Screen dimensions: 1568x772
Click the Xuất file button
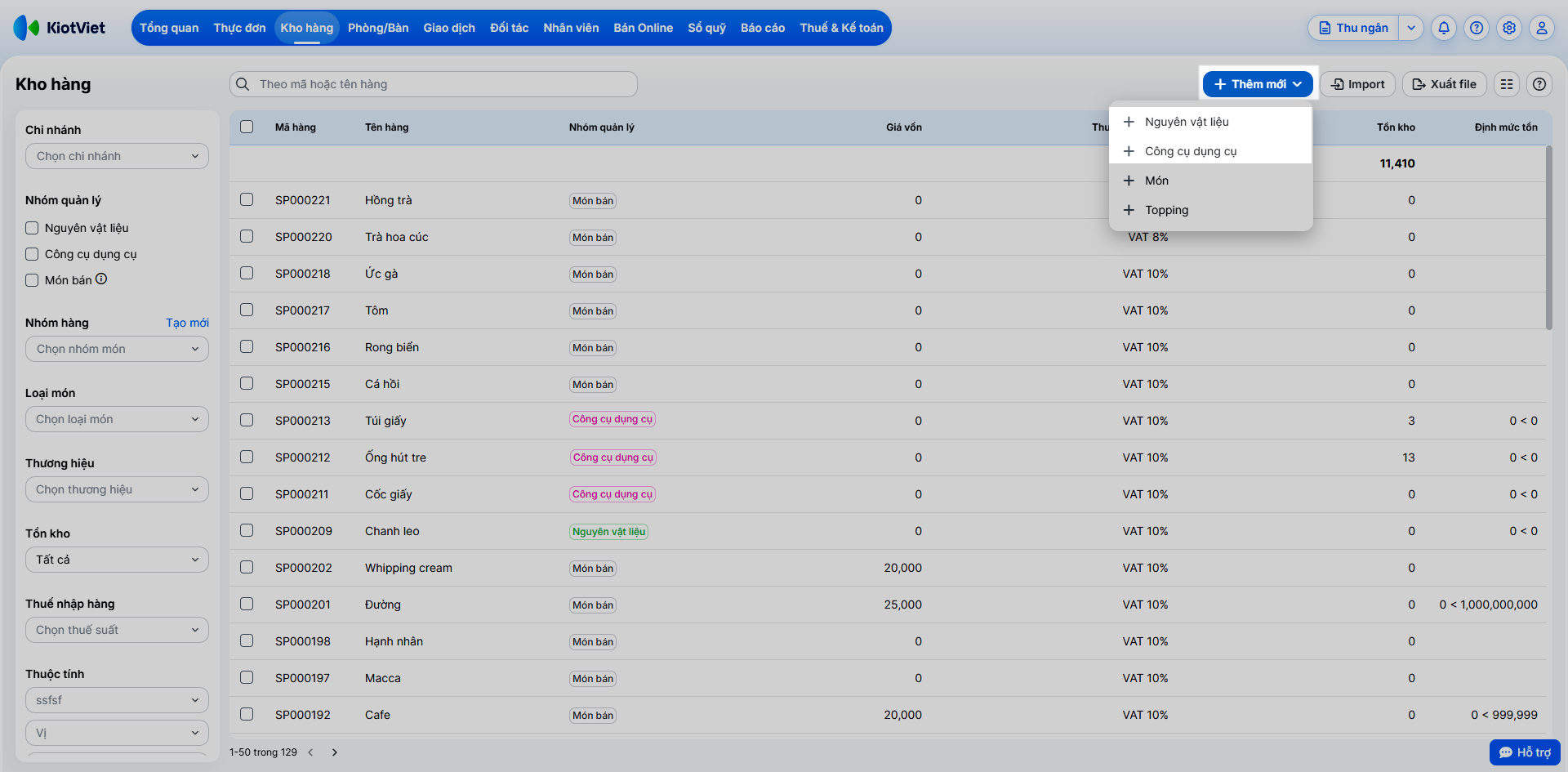[1445, 84]
